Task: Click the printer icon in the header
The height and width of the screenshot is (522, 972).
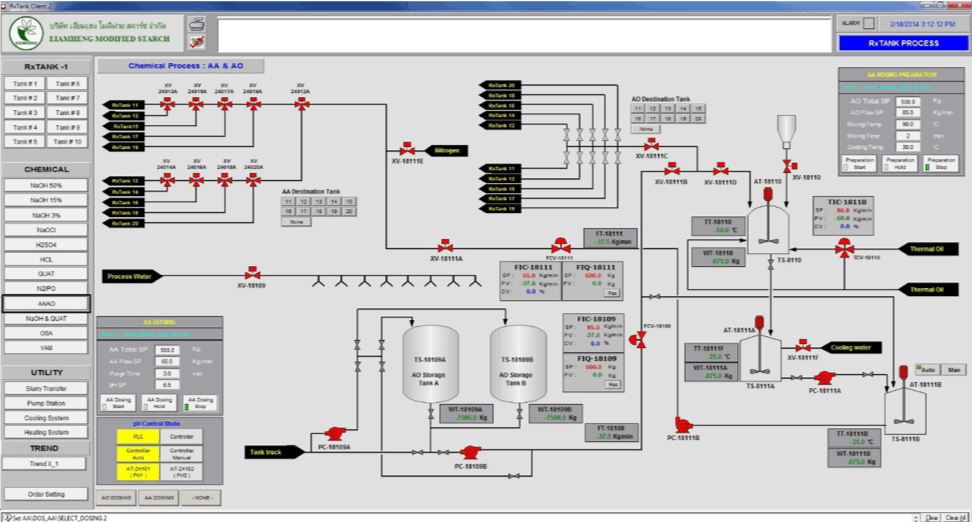Action: point(197,25)
